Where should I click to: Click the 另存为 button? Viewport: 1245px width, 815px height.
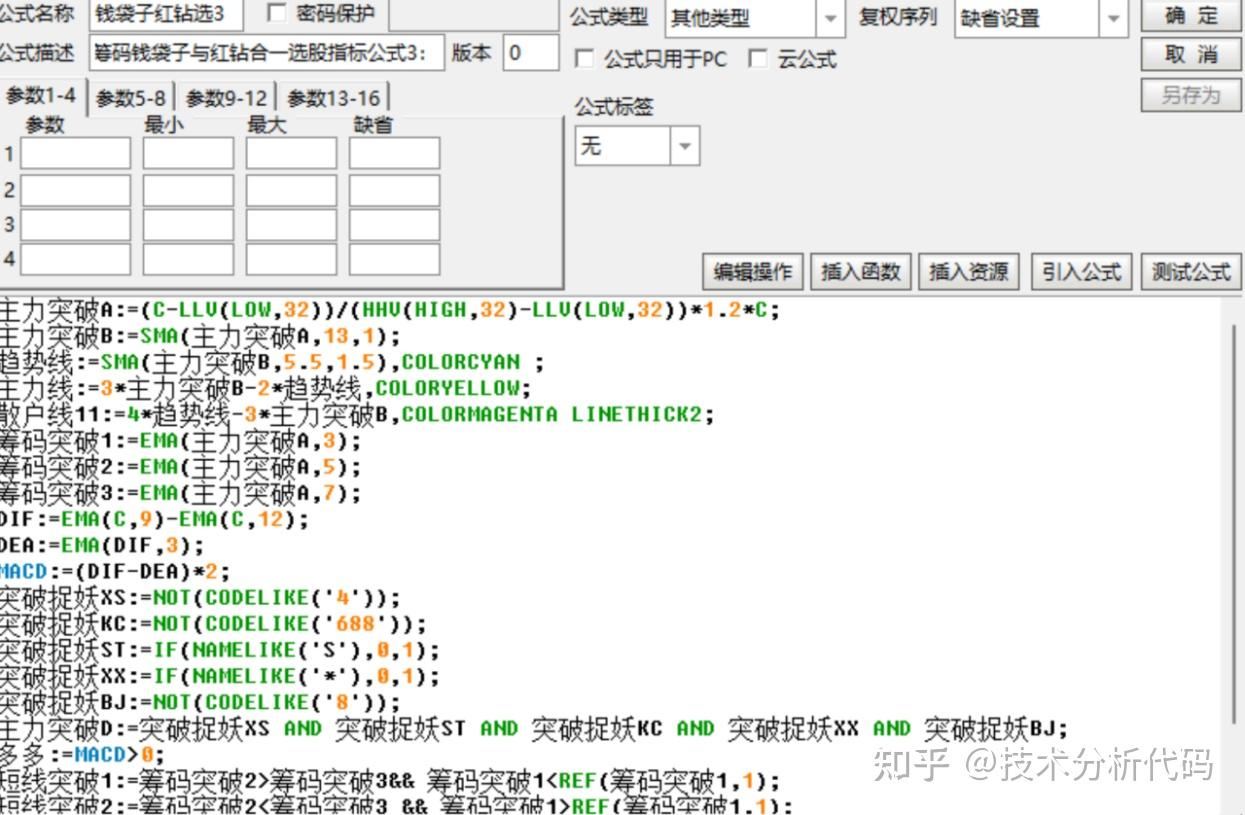pos(1191,95)
